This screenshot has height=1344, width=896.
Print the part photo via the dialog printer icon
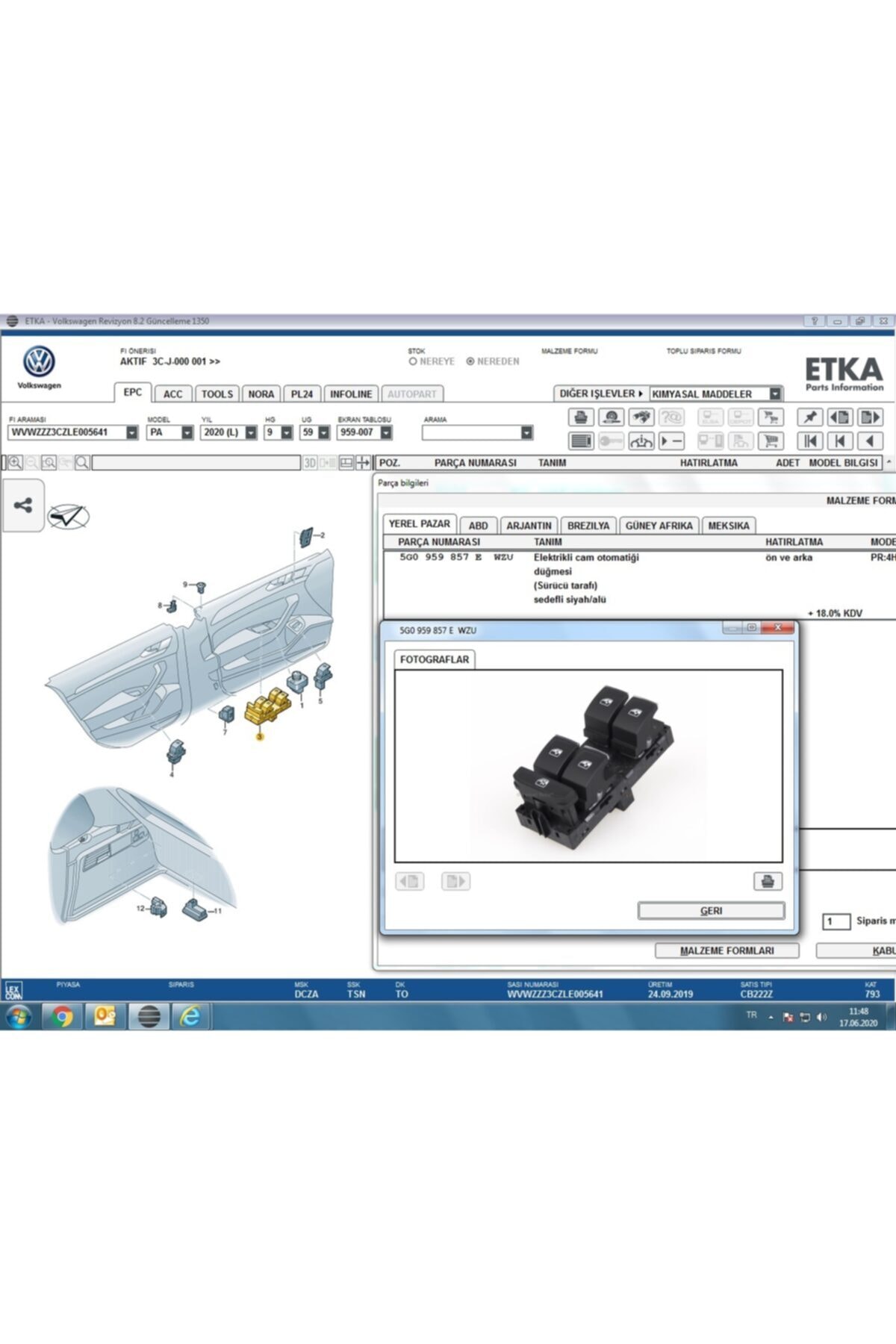tap(768, 881)
